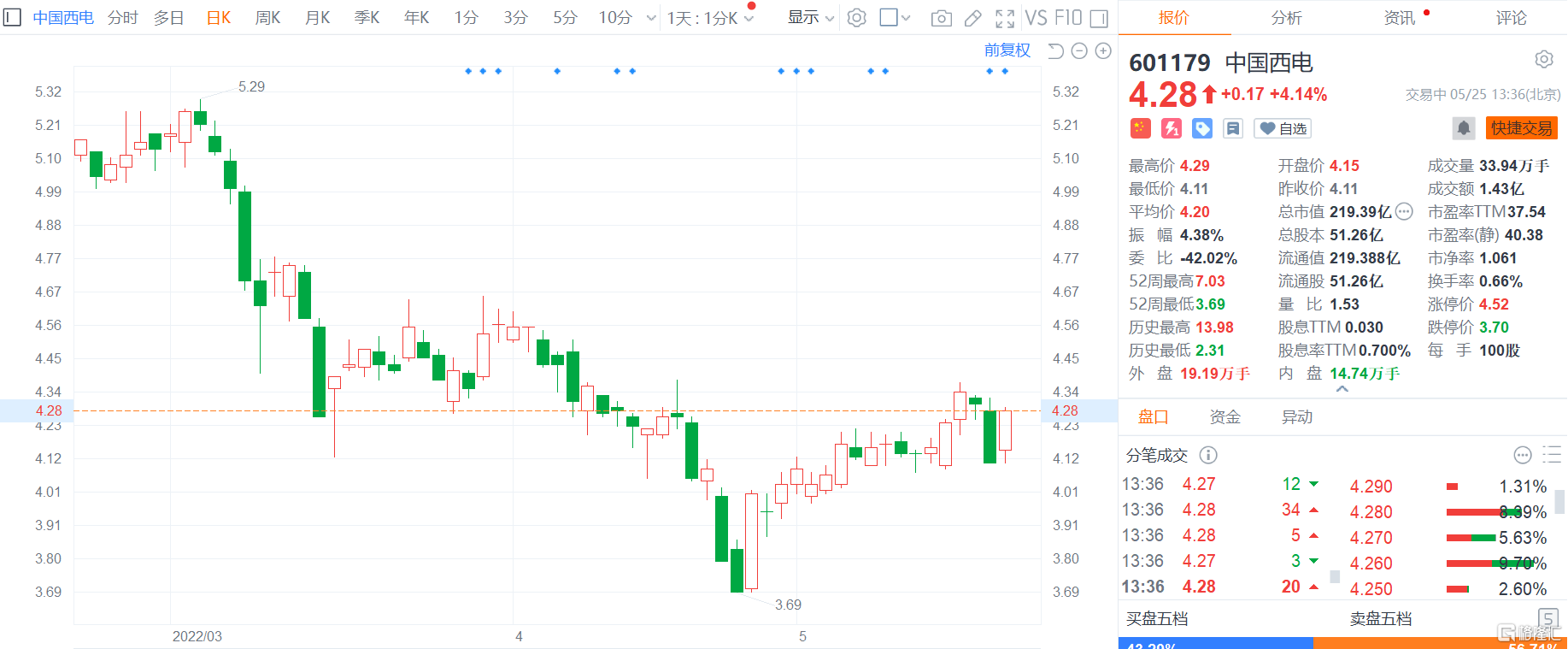The image size is (1568, 649).
Task: Toggle the left sidebar panel icon
Action: pyautogui.click(x=12, y=17)
